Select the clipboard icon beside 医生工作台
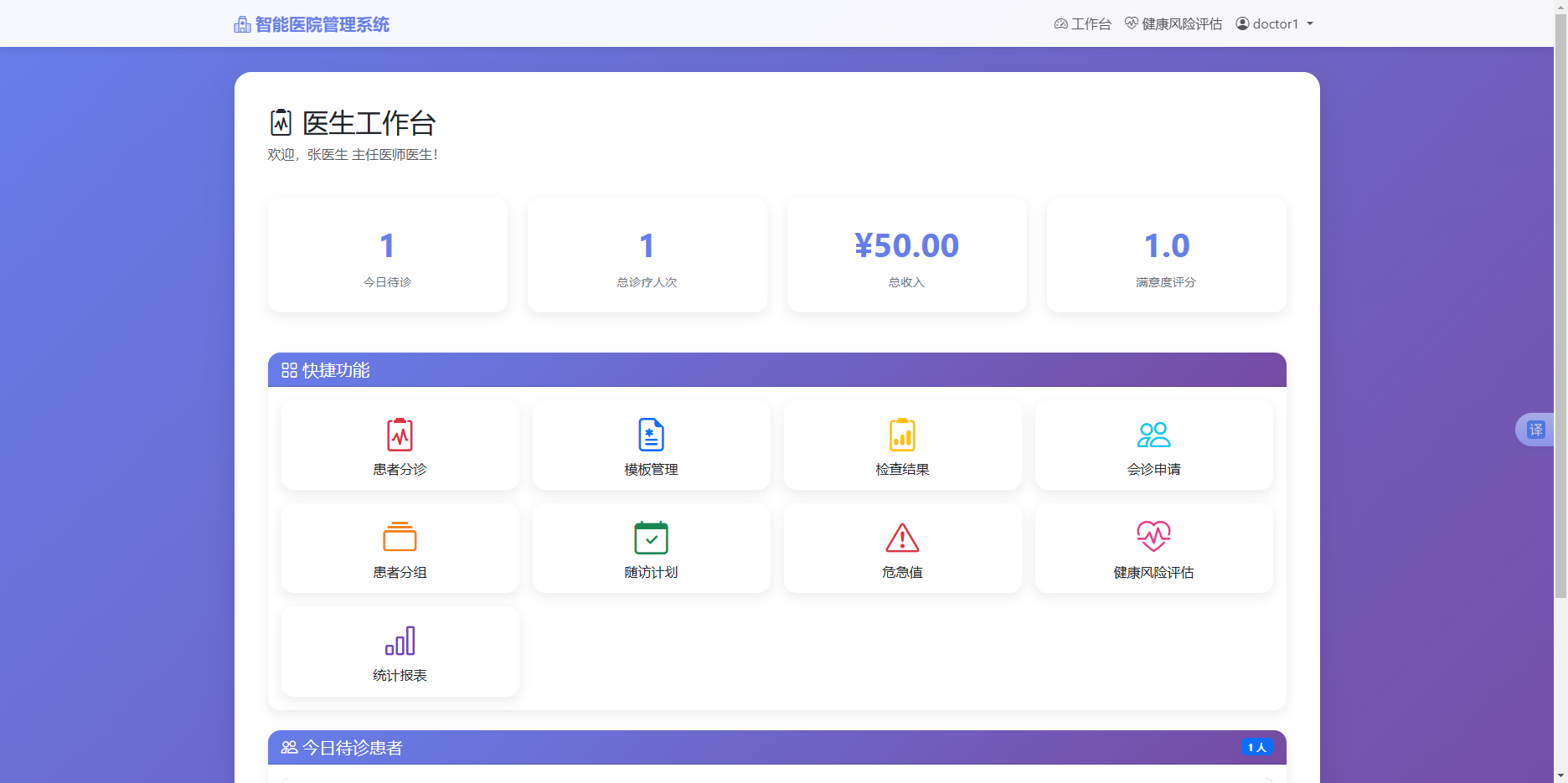Viewport: 1568px width, 783px height. 281,122
